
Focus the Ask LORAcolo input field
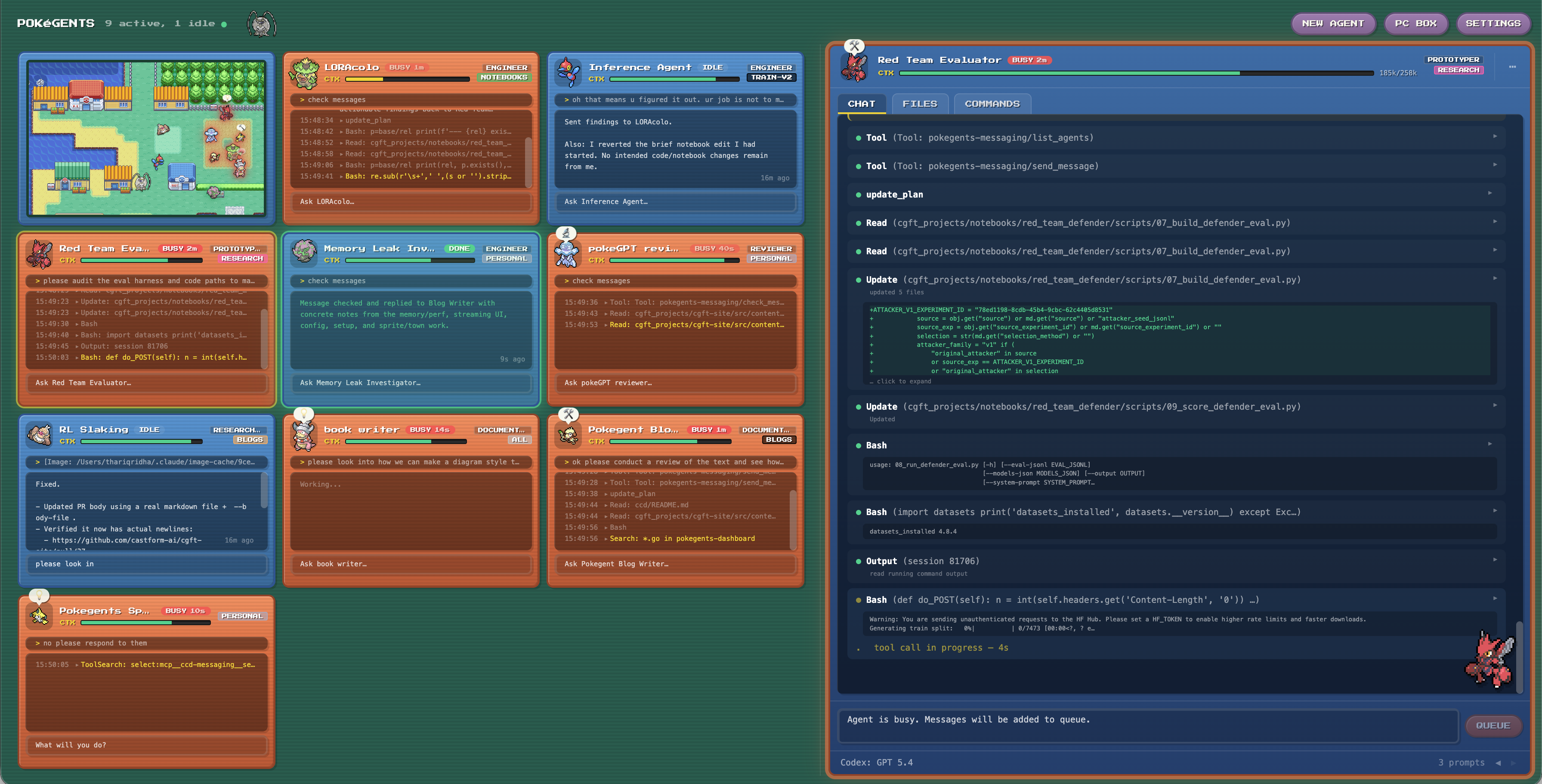pos(411,202)
